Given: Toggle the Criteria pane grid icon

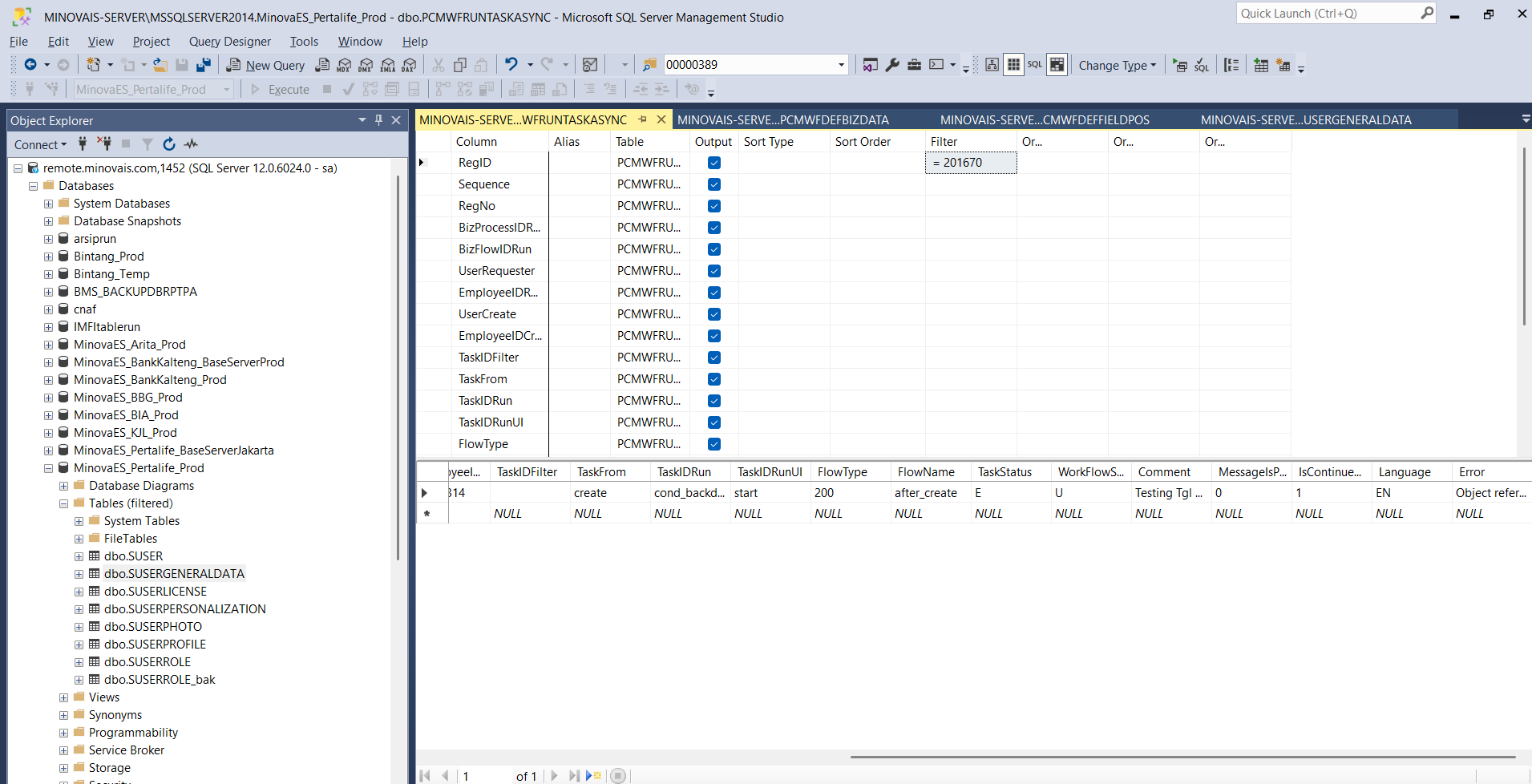Looking at the screenshot, I should click(x=1013, y=65).
